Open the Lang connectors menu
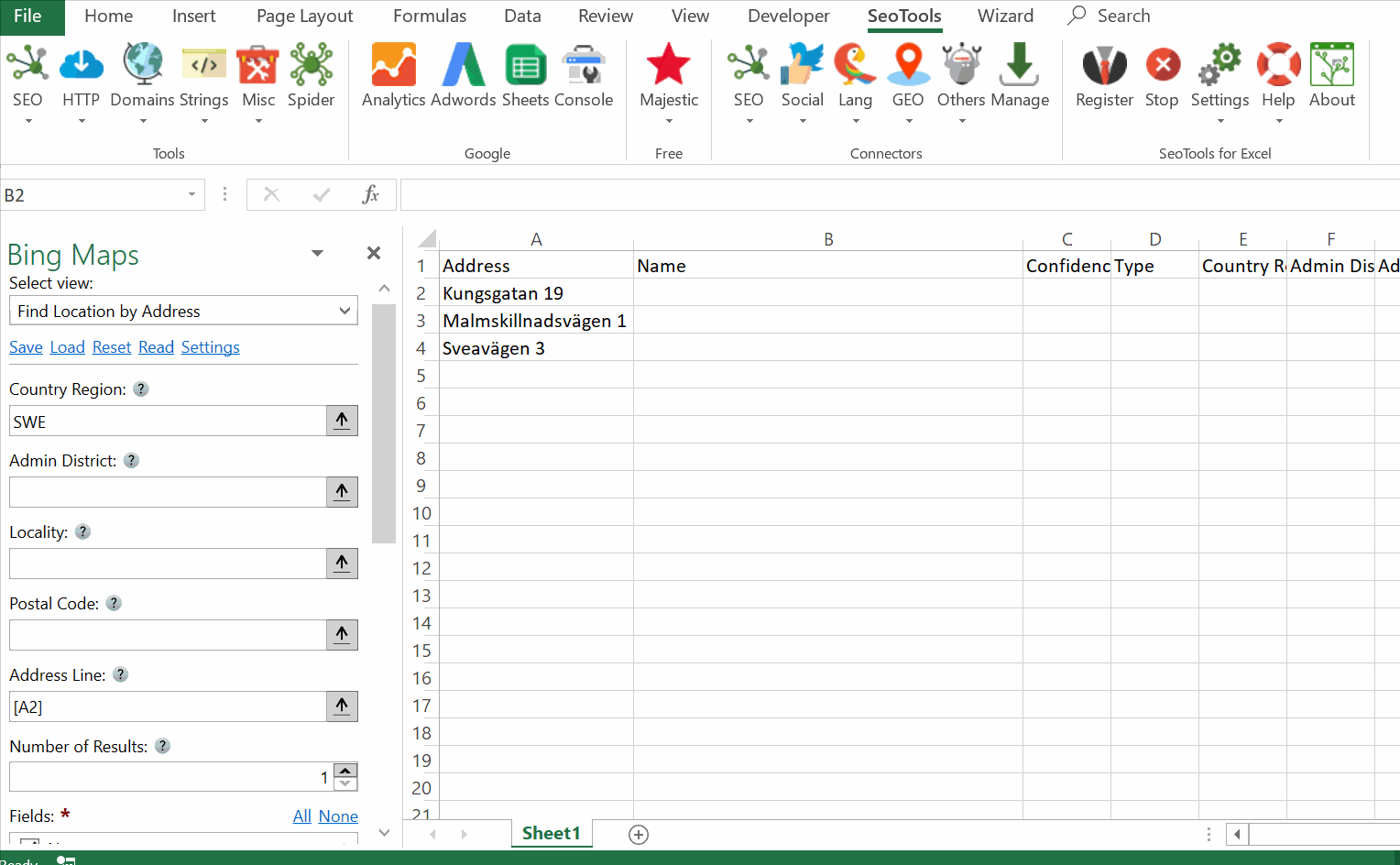Screen dimensions: 1400x865 tap(855, 82)
